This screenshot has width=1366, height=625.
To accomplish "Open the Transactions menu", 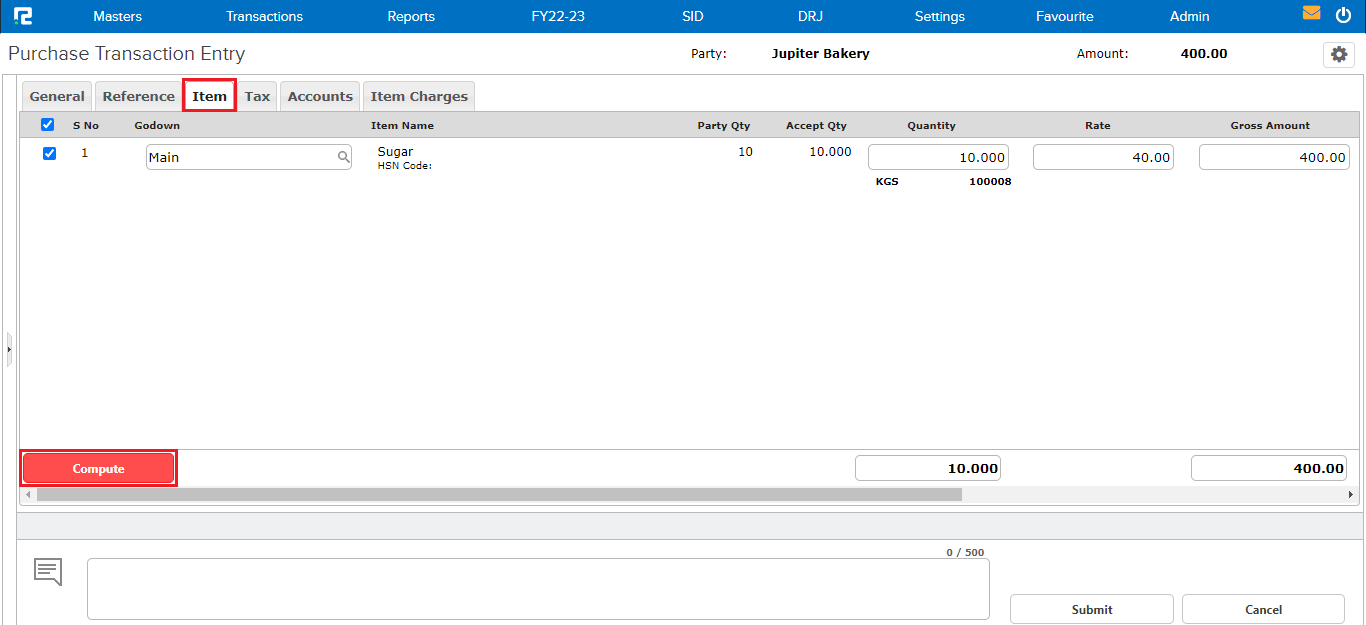I will [264, 16].
